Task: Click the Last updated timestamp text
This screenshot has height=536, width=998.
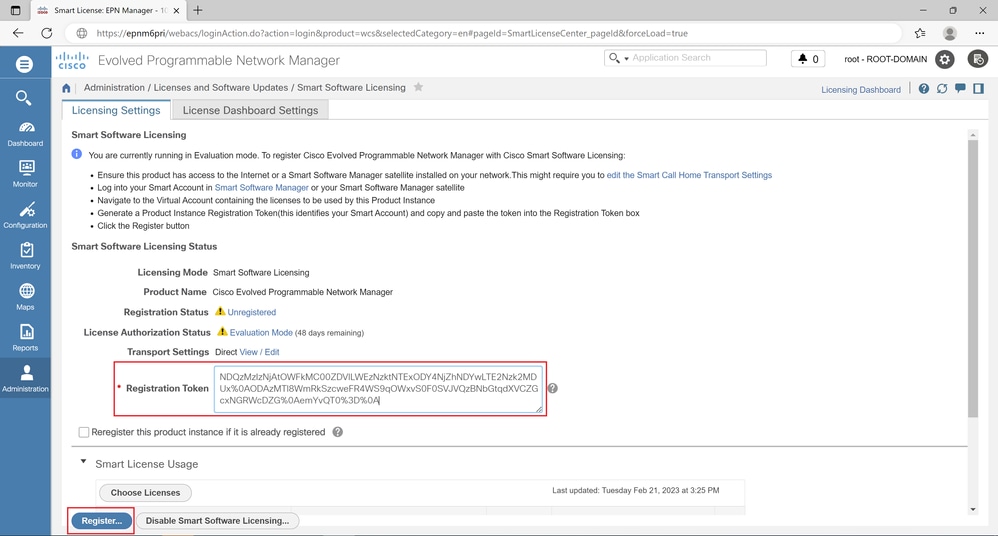Action: coord(635,490)
